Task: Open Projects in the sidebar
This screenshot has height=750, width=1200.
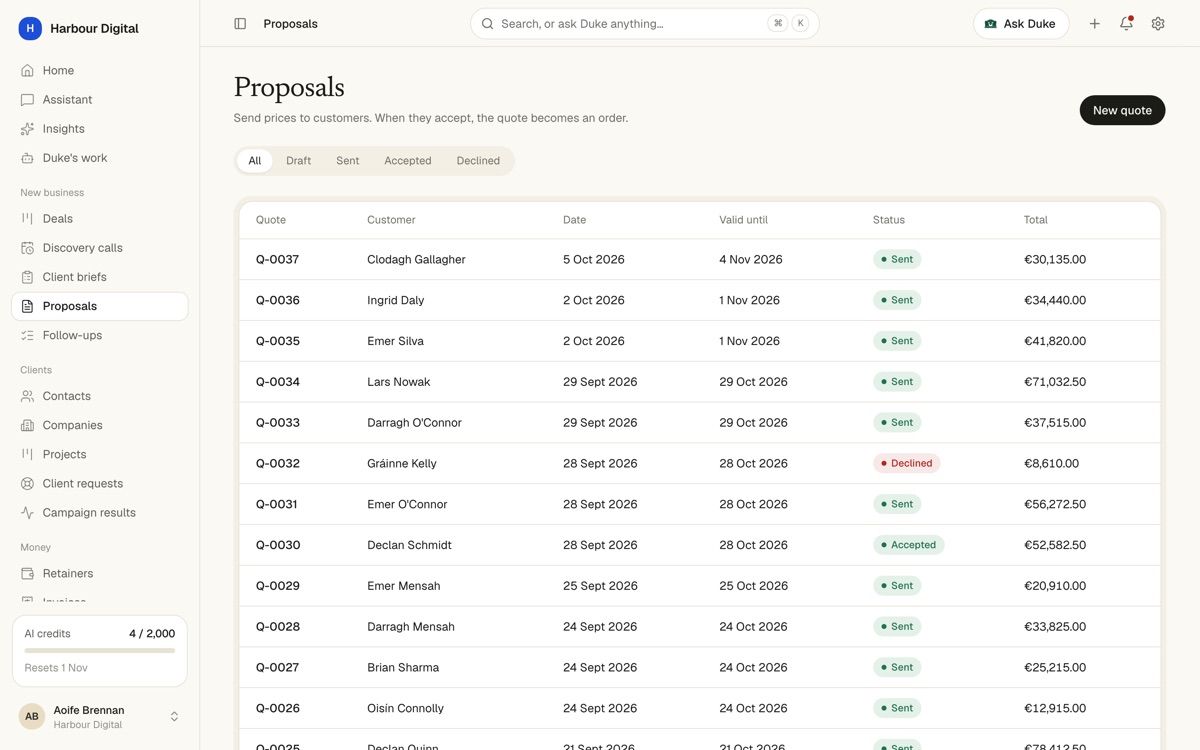Action: (100, 454)
